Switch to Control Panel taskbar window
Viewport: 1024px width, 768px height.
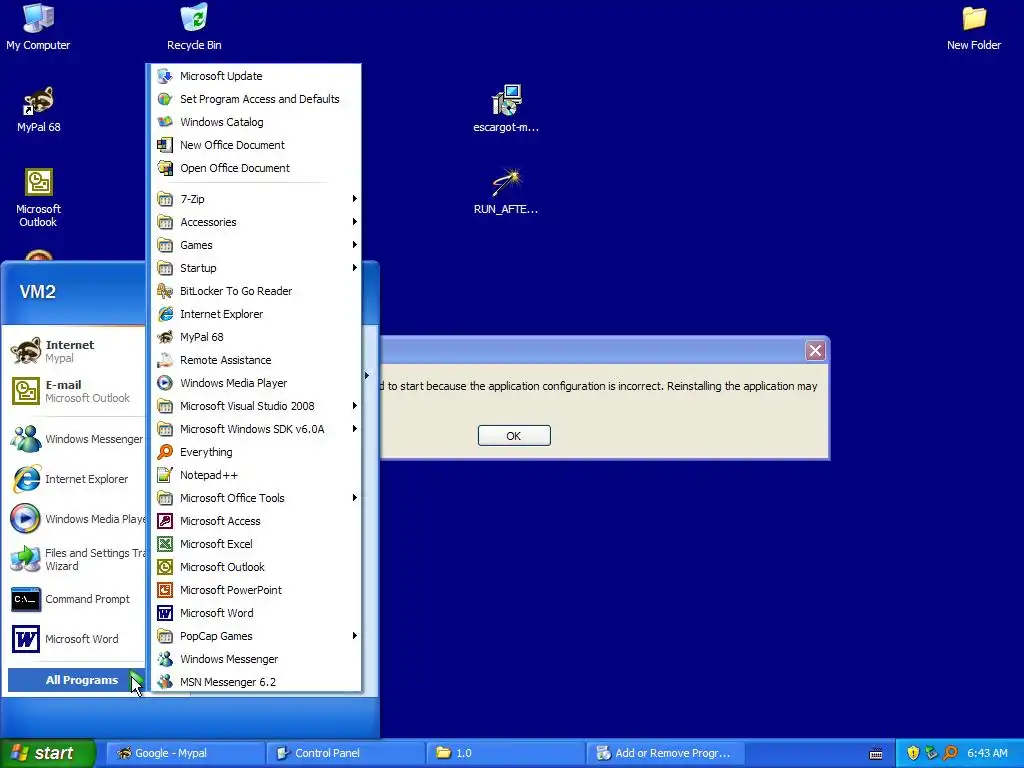pos(345,753)
